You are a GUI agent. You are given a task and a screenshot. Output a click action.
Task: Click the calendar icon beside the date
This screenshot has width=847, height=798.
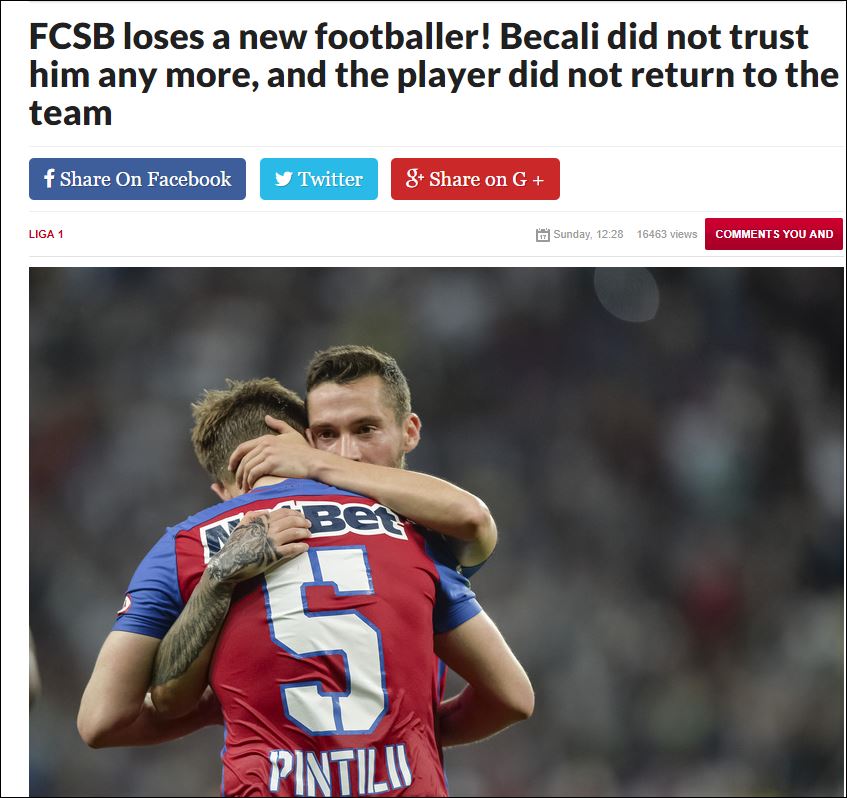point(542,234)
